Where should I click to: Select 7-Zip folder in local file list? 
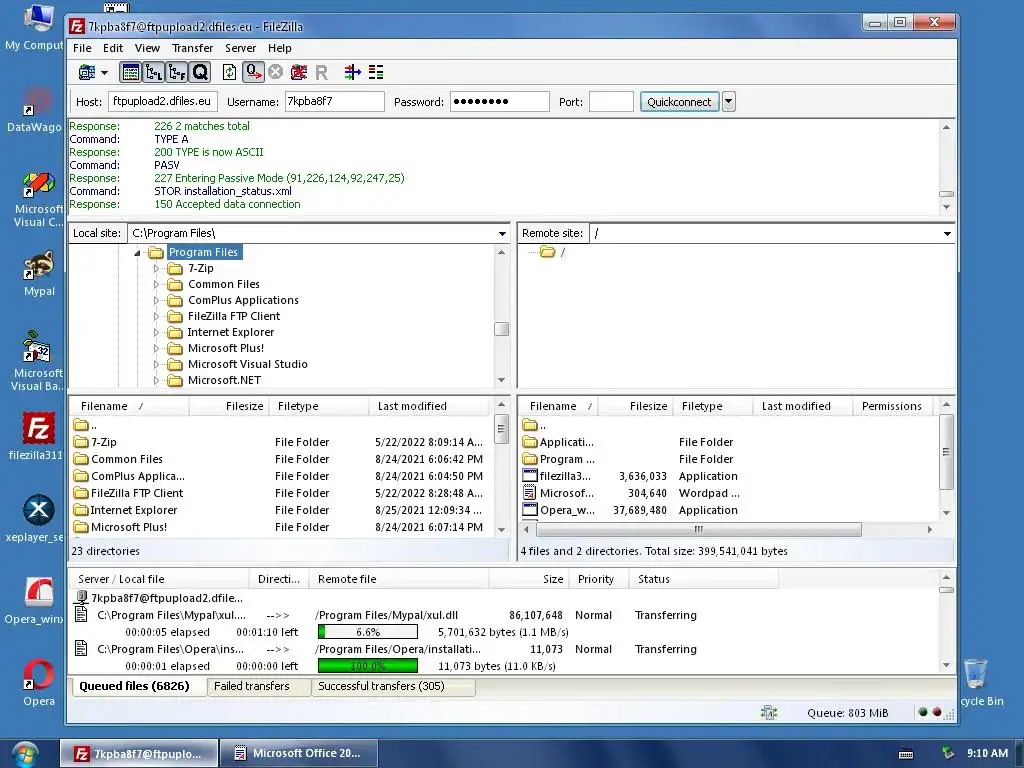[x=104, y=442]
